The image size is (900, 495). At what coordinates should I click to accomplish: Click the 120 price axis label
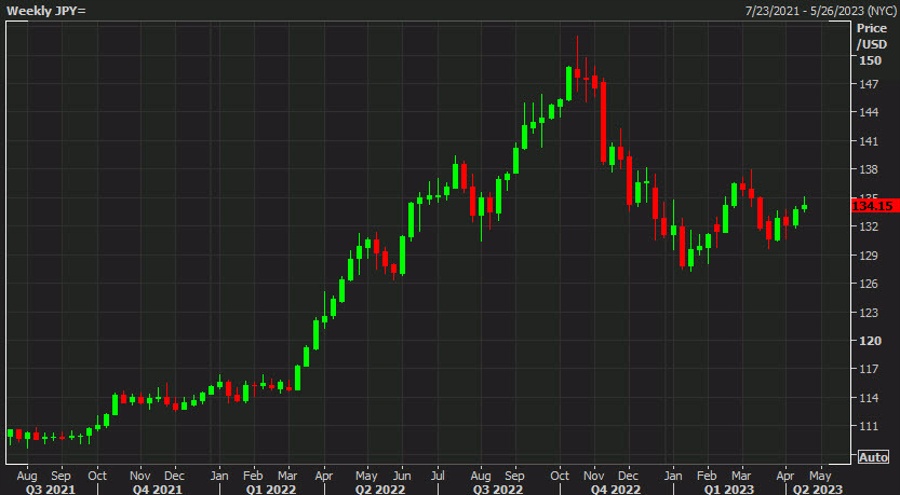tap(870, 341)
